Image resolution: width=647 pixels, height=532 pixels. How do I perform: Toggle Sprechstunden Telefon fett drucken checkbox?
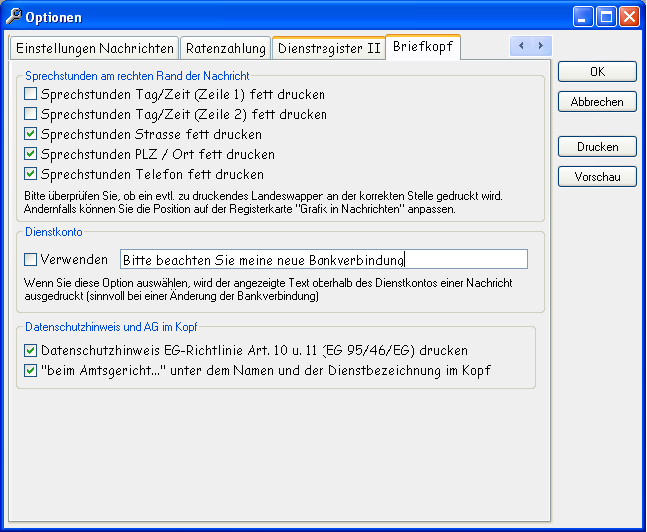coord(31,175)
